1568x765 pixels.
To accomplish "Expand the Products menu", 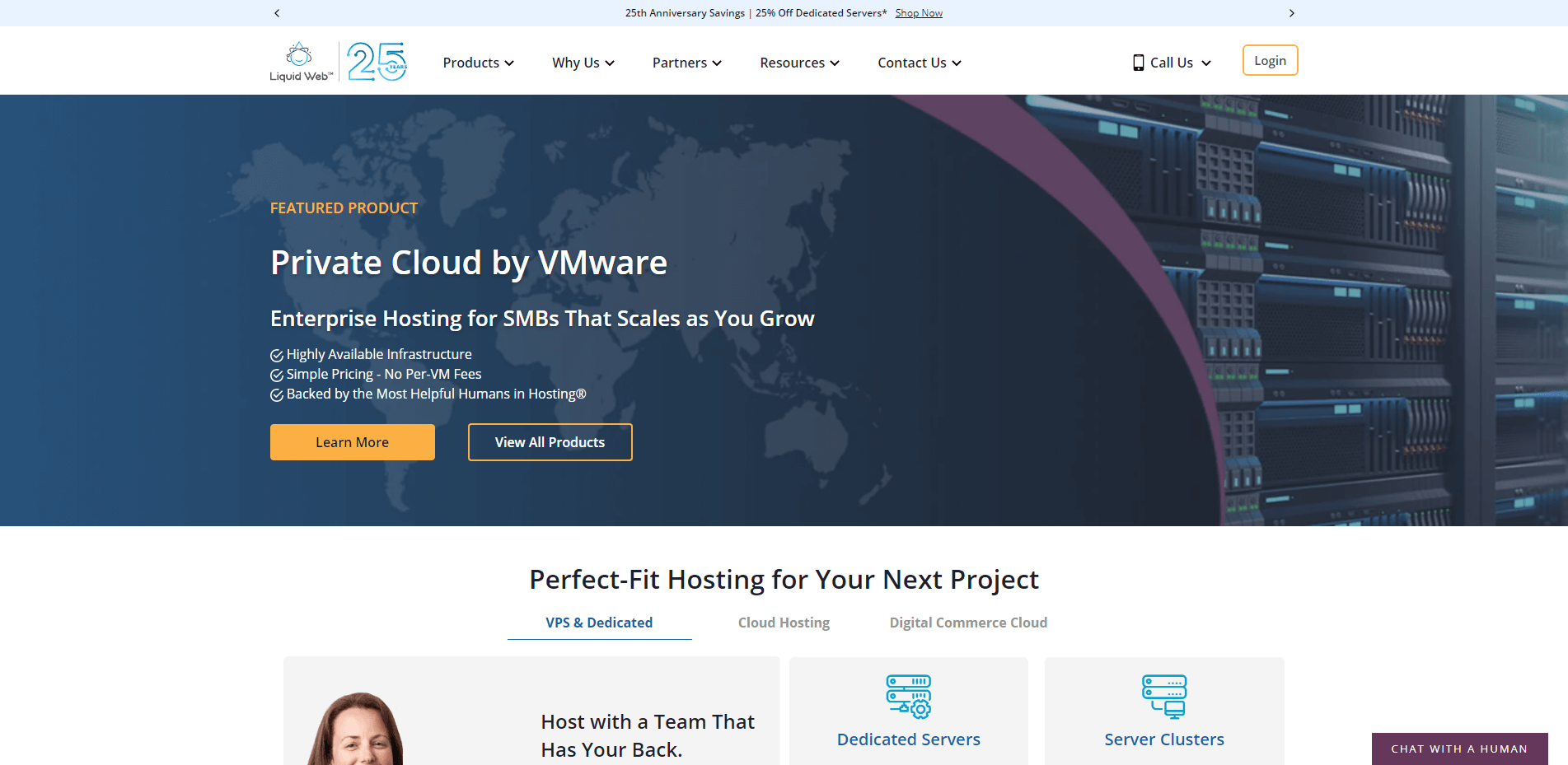I will [479, 63].
